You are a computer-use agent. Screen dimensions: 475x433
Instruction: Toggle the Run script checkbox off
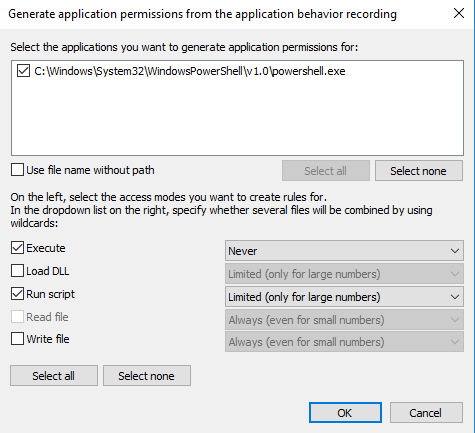17,294
